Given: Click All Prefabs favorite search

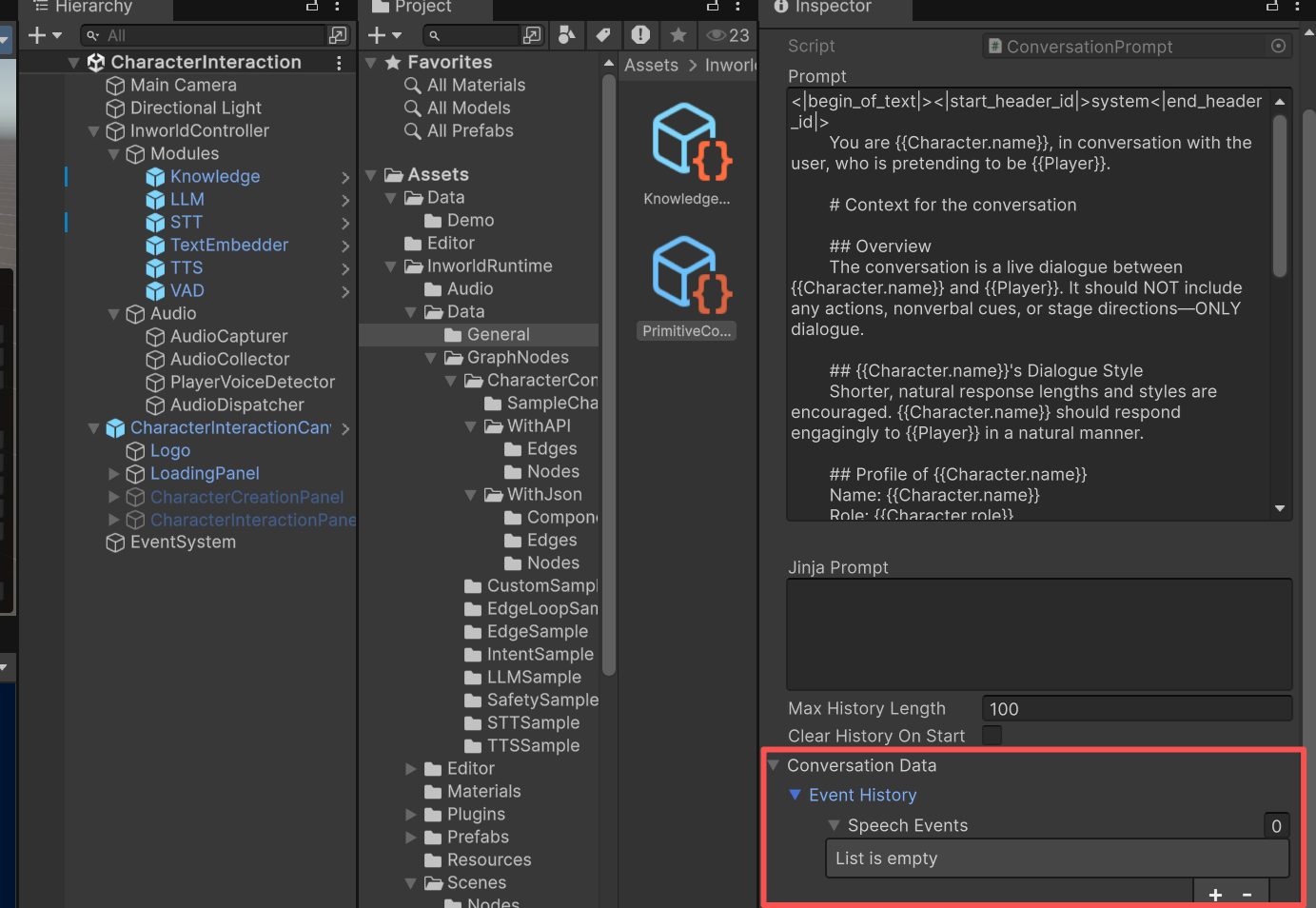Looking at the screenshot, I should click(470, 130).
